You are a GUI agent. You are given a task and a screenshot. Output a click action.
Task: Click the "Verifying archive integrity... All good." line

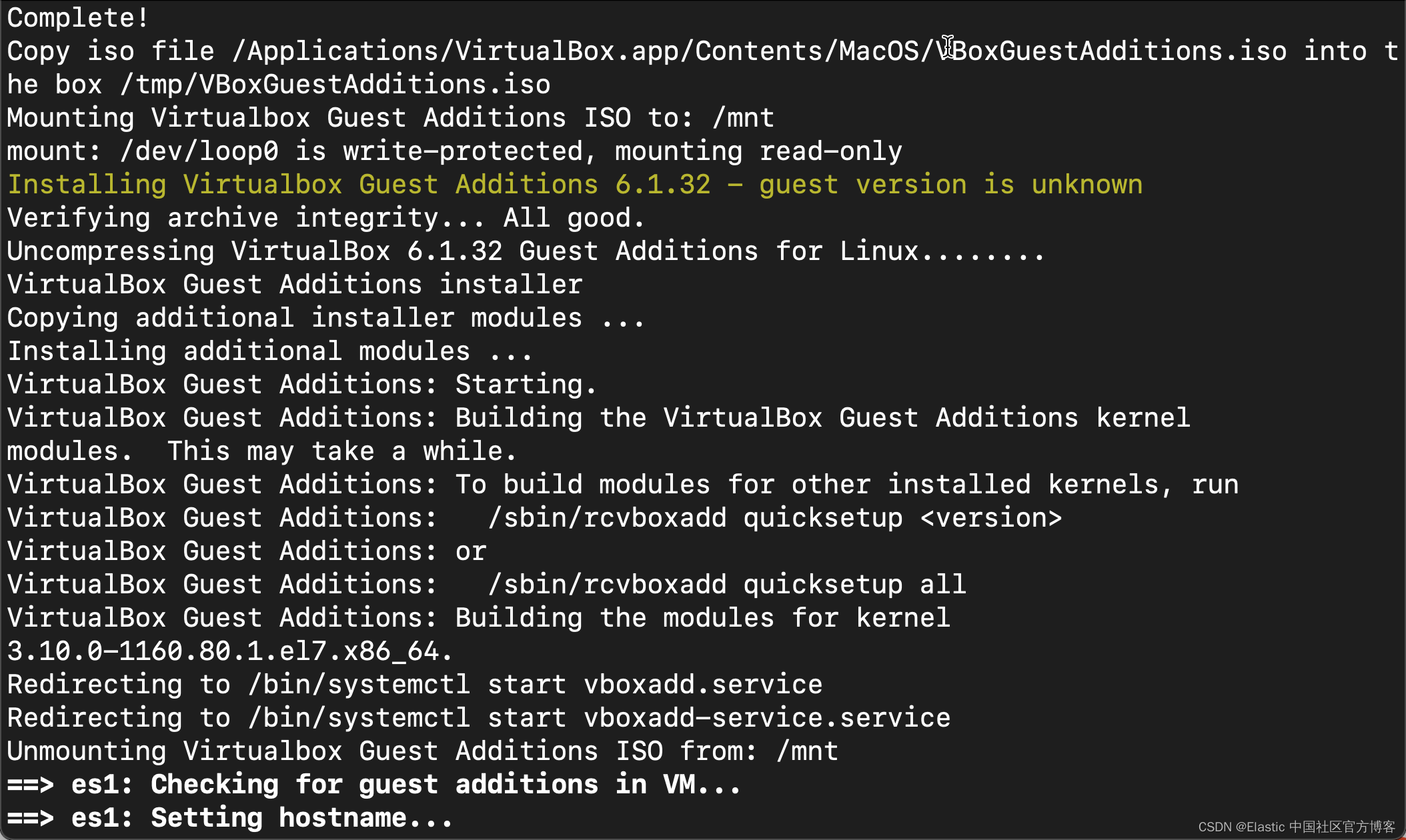point(325,218)
